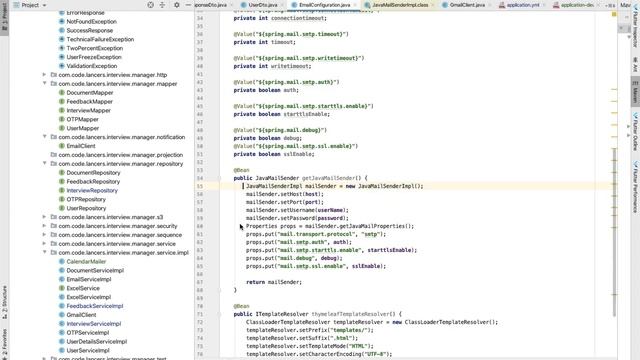
Task: Click the ExcelService class icon
Action: pos(62,288)
